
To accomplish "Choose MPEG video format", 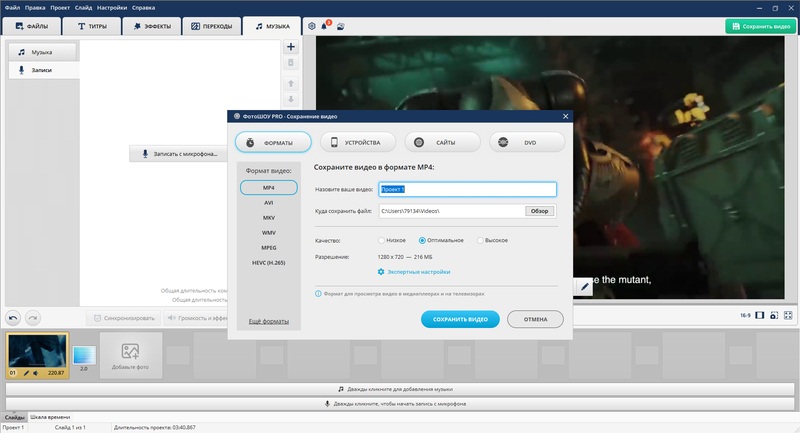I will 269,248.
